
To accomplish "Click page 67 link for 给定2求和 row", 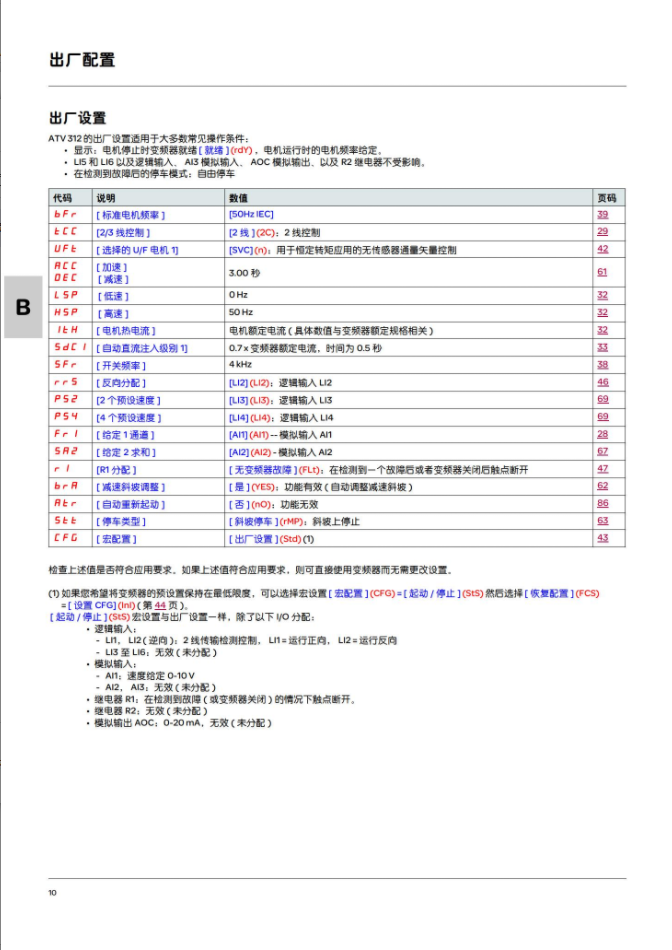I will point(602,451).
